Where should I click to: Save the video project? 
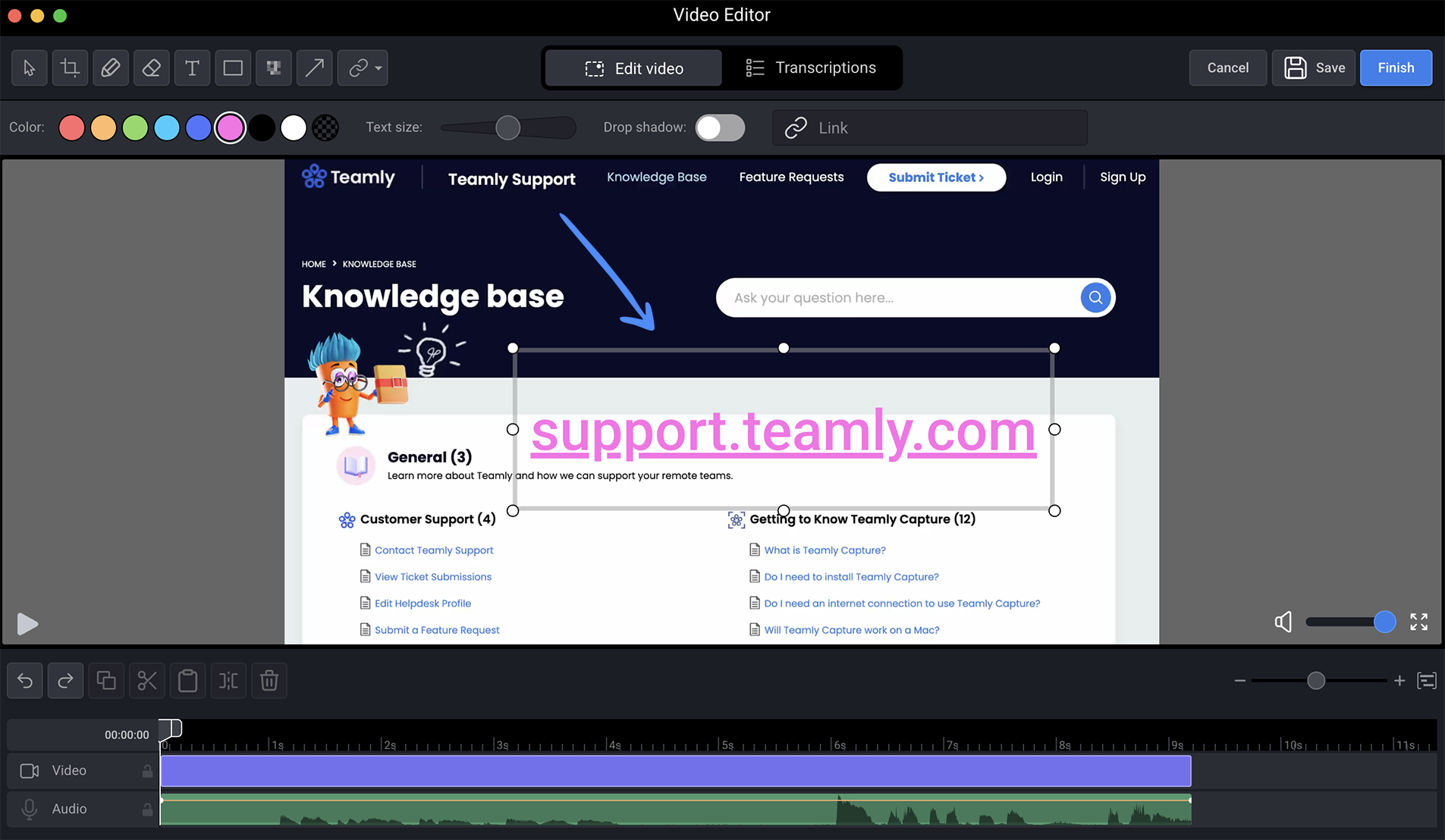pos(1314,68)
